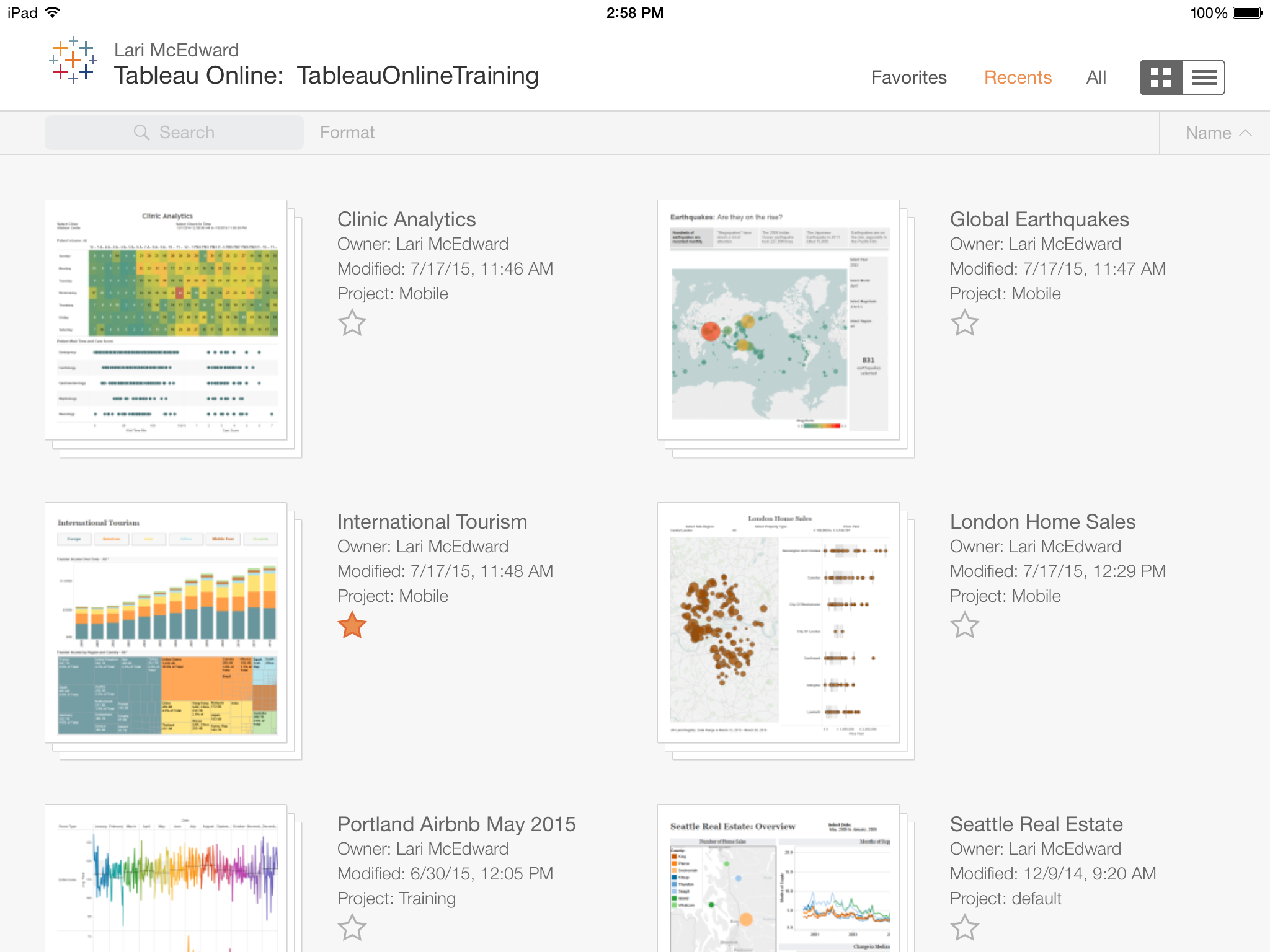Select the Recents tab
Screen dimensions: 1270x952
[x=1018, y=77]
